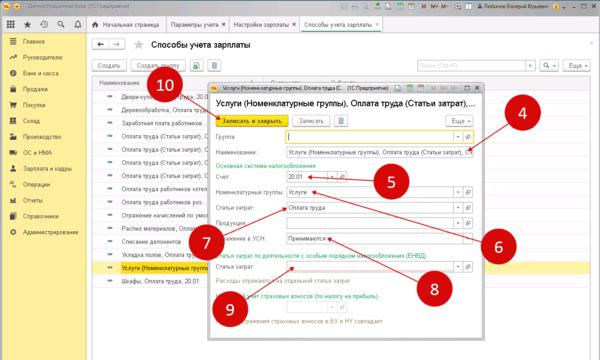Click Записать и закрыть button
Screen dimensions: 600x360
click(x=252, y=121)
